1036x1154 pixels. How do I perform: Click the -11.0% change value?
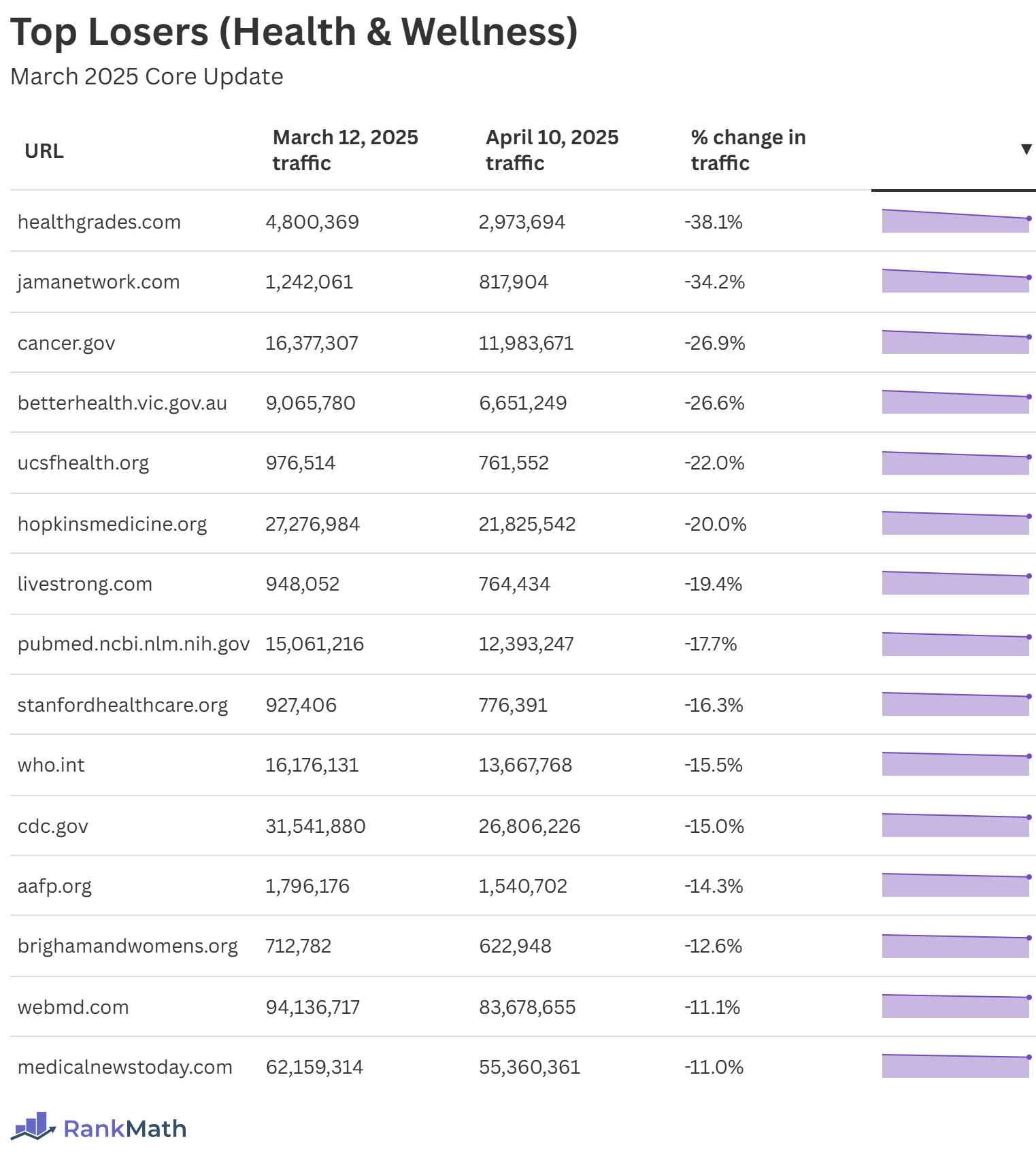(714, 1067)
